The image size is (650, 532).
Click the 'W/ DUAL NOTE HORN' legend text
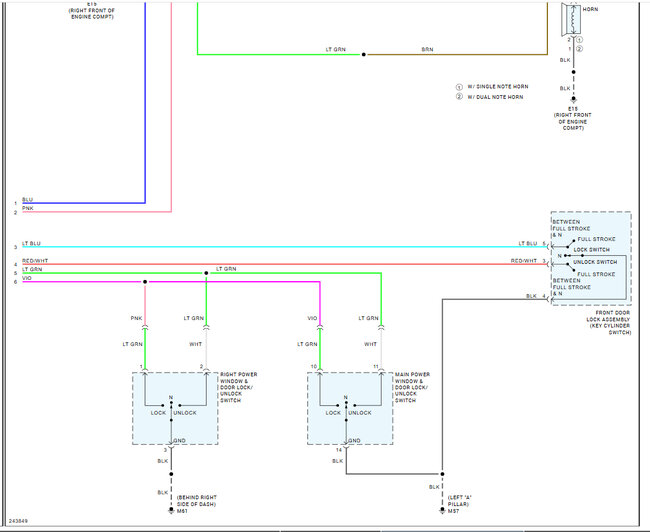click(x=495, y=97)
